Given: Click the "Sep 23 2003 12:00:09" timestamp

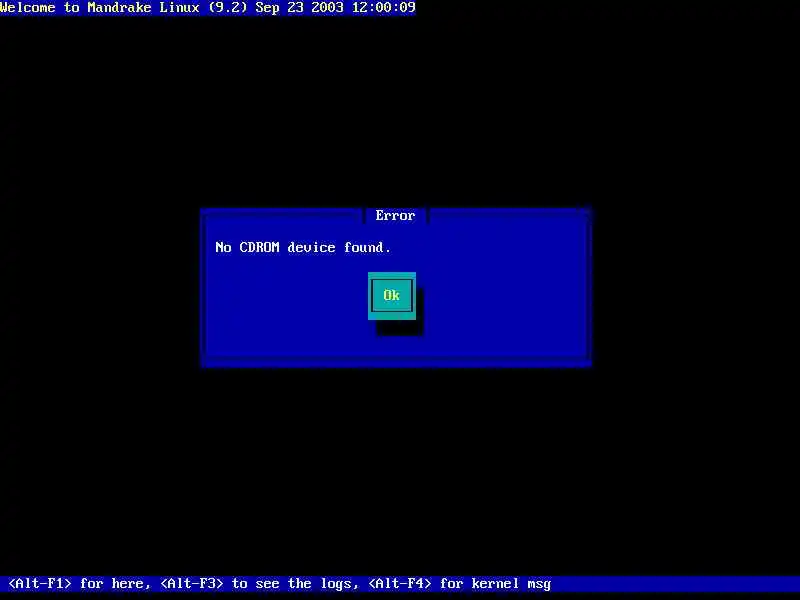Looking at the screenshot, I should (x=335, y=8).
